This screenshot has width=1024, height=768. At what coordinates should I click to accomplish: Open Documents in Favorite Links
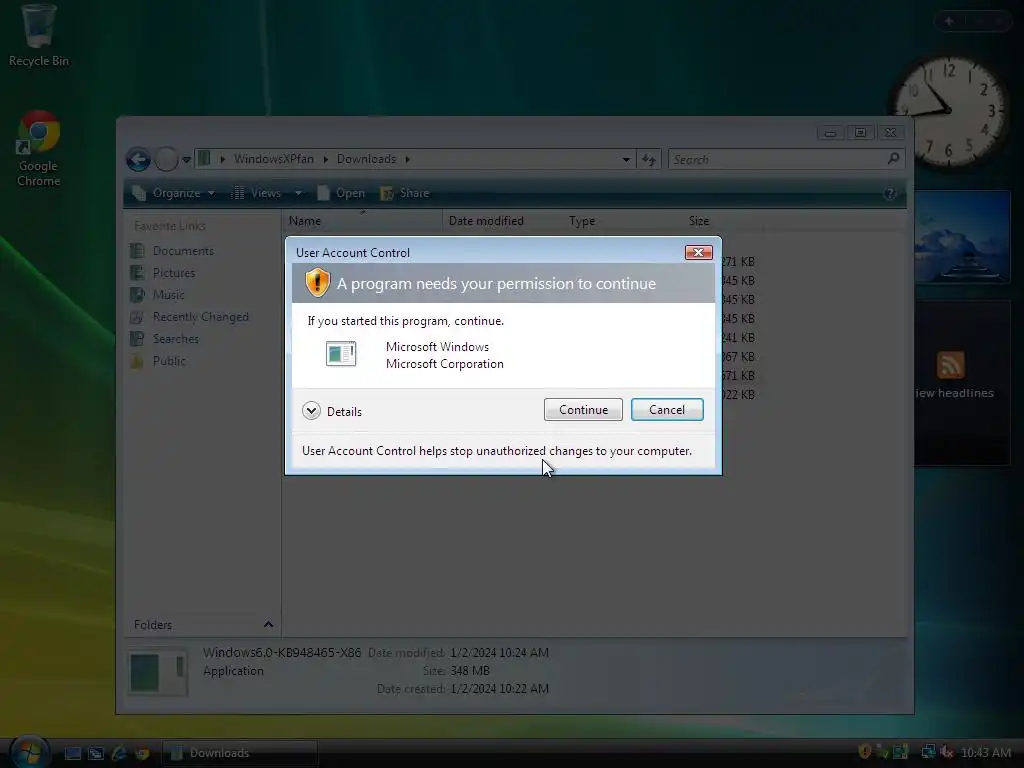[x=183, y=251]
